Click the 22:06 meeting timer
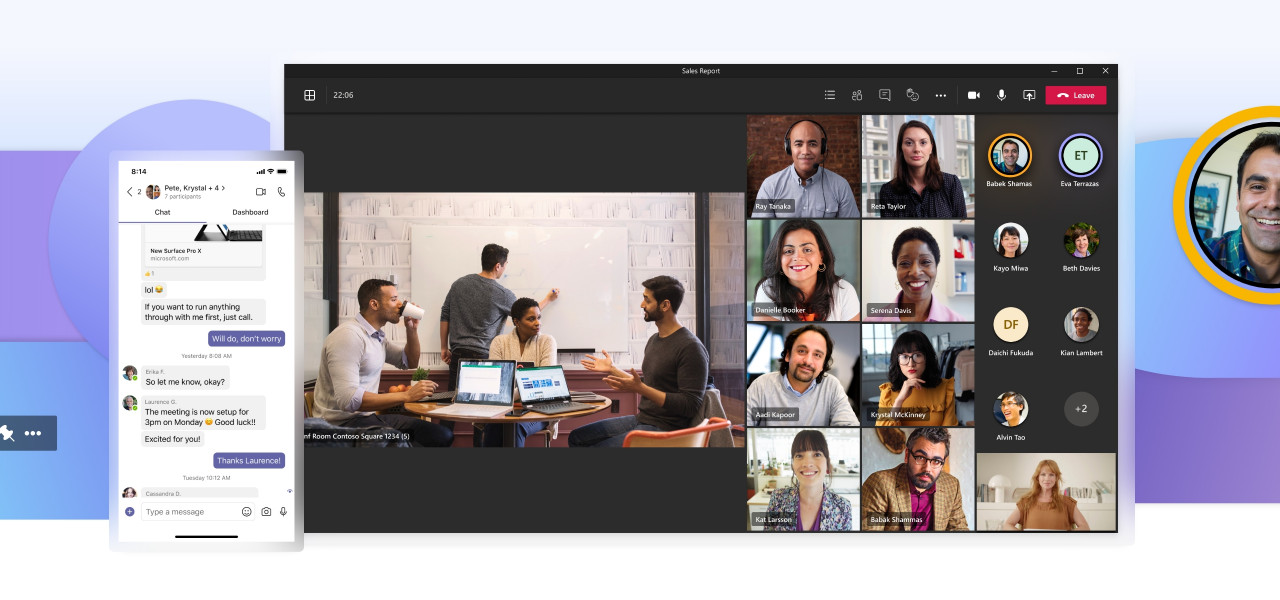The image size is (1280, 600). (343, 95)
